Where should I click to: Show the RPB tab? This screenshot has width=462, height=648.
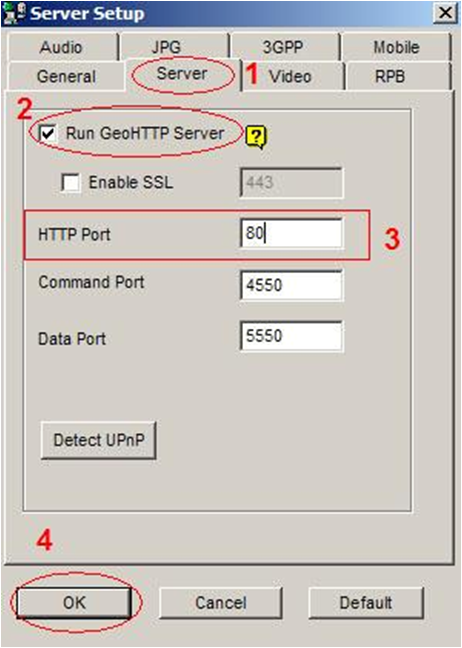coord(390,76)
